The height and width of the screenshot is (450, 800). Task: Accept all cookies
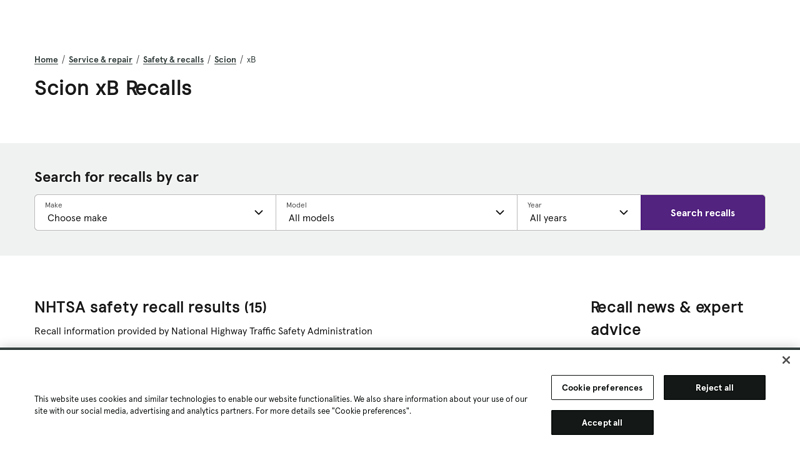click(602, 423)
